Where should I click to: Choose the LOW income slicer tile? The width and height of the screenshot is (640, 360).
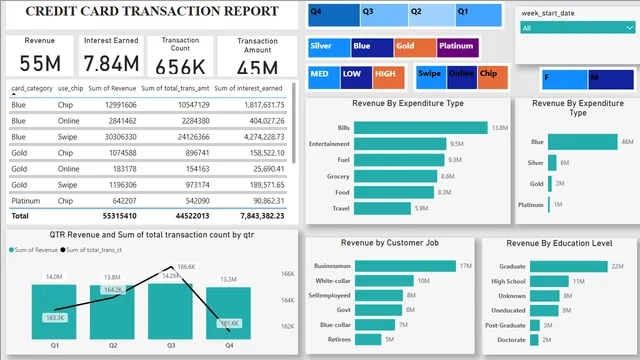[356, 77]
